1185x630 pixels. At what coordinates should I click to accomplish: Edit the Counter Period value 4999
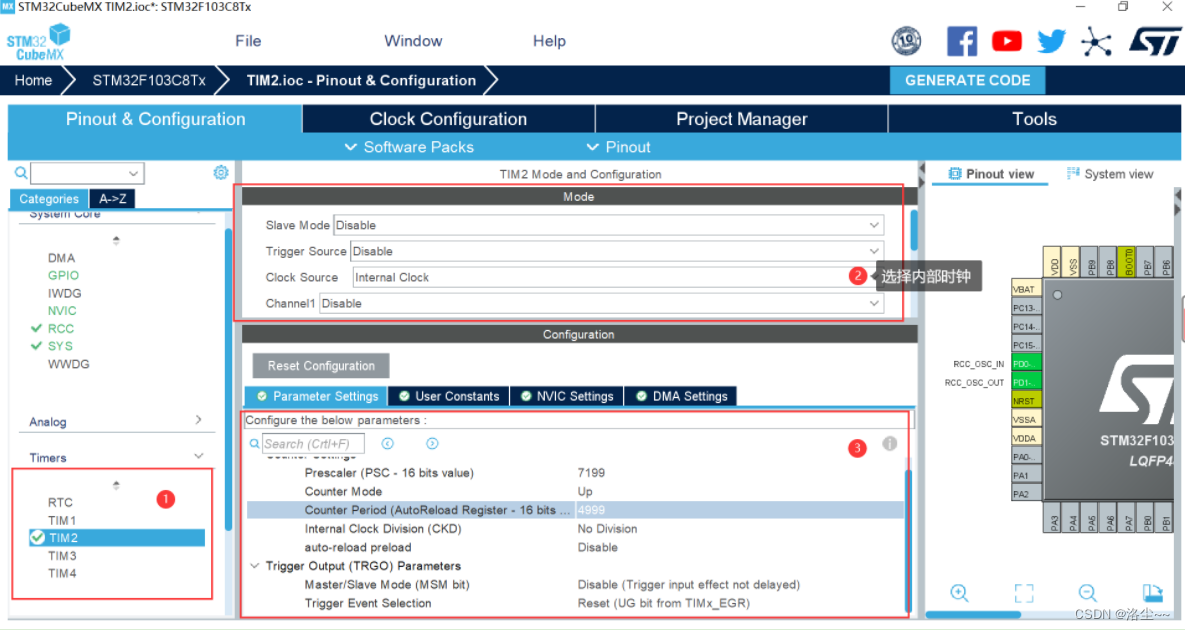pyautogui.click(x=591, y=511)
